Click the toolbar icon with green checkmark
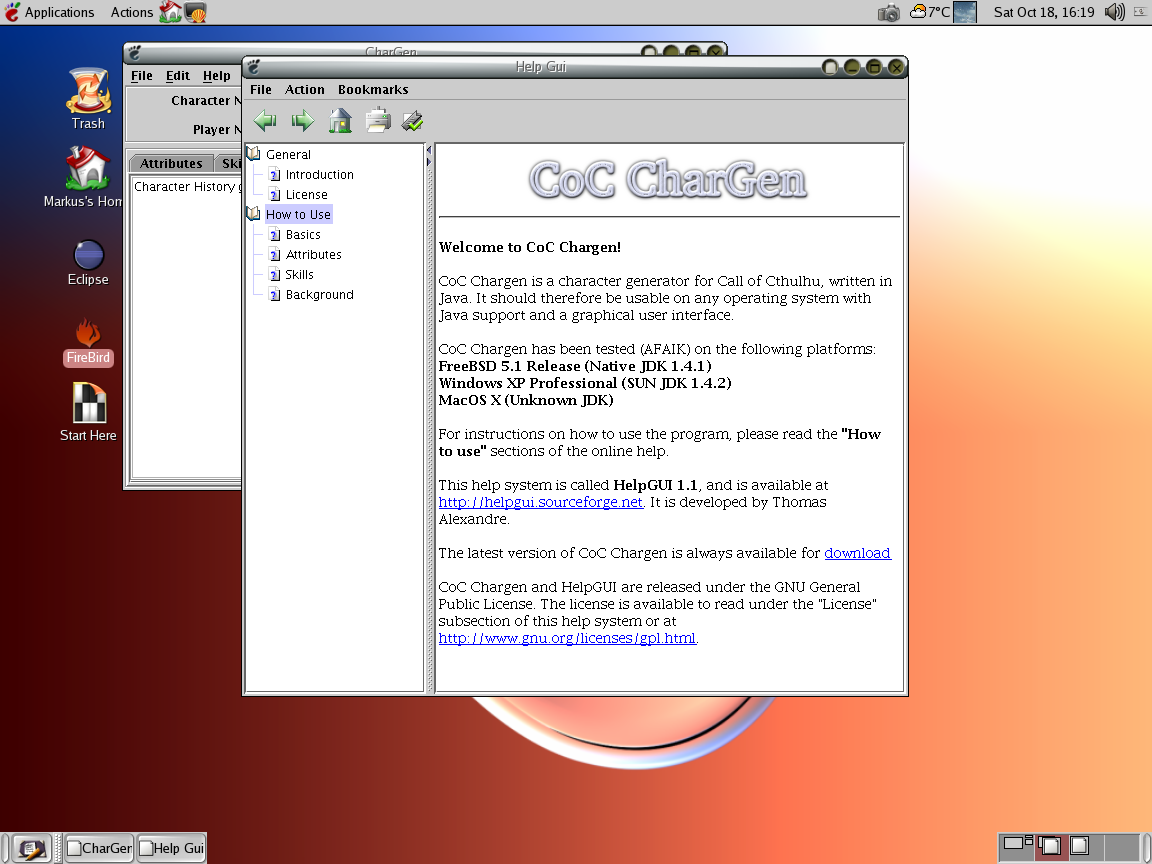Image resolution: width=1152 pixels, height=864 pixels. [413, 120]
